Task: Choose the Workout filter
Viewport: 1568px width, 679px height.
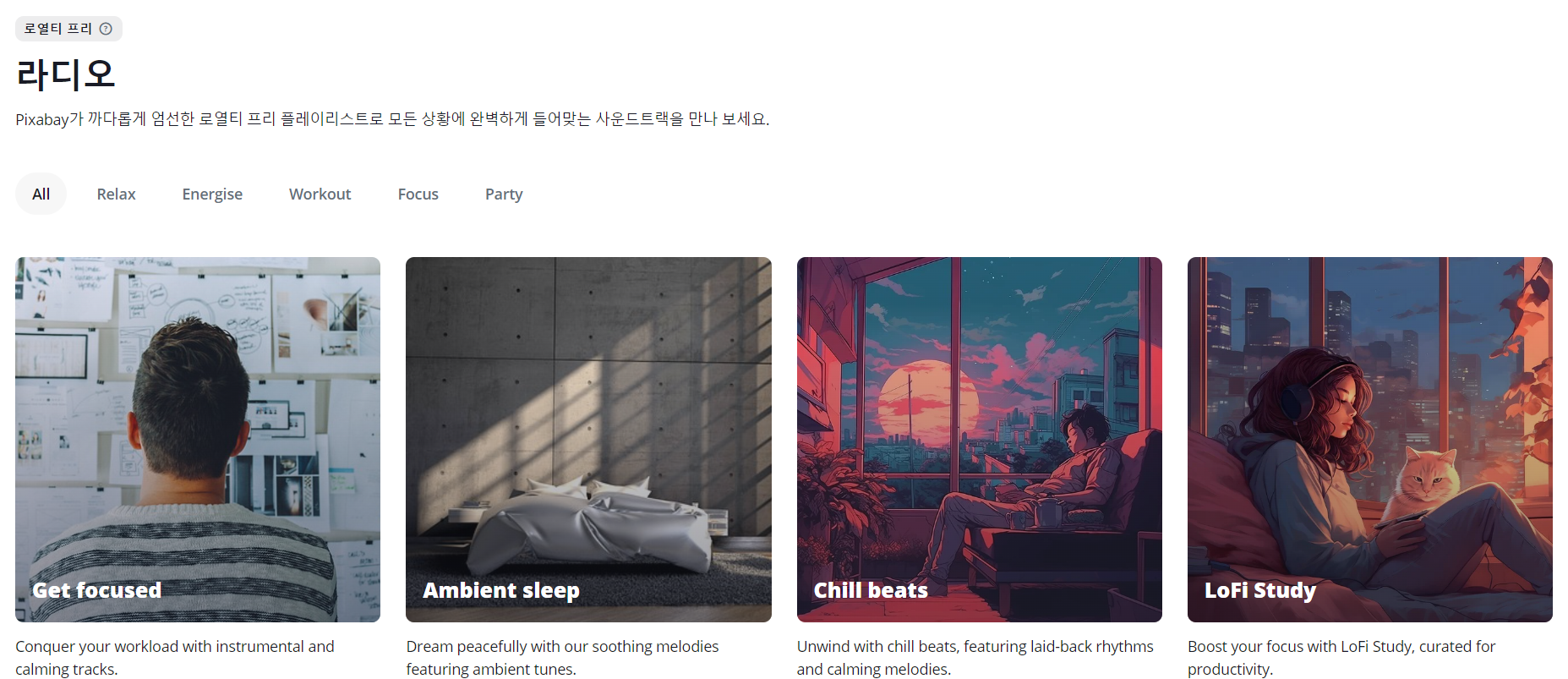Action: [x=320, y=194]
